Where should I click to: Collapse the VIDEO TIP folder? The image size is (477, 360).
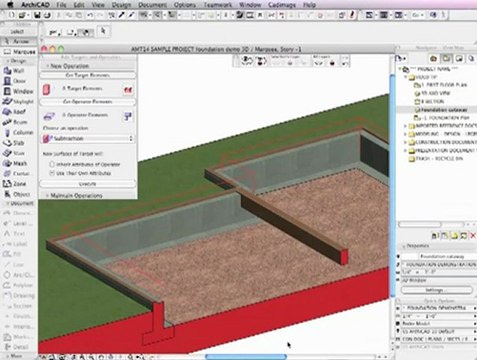click(406, 77)
